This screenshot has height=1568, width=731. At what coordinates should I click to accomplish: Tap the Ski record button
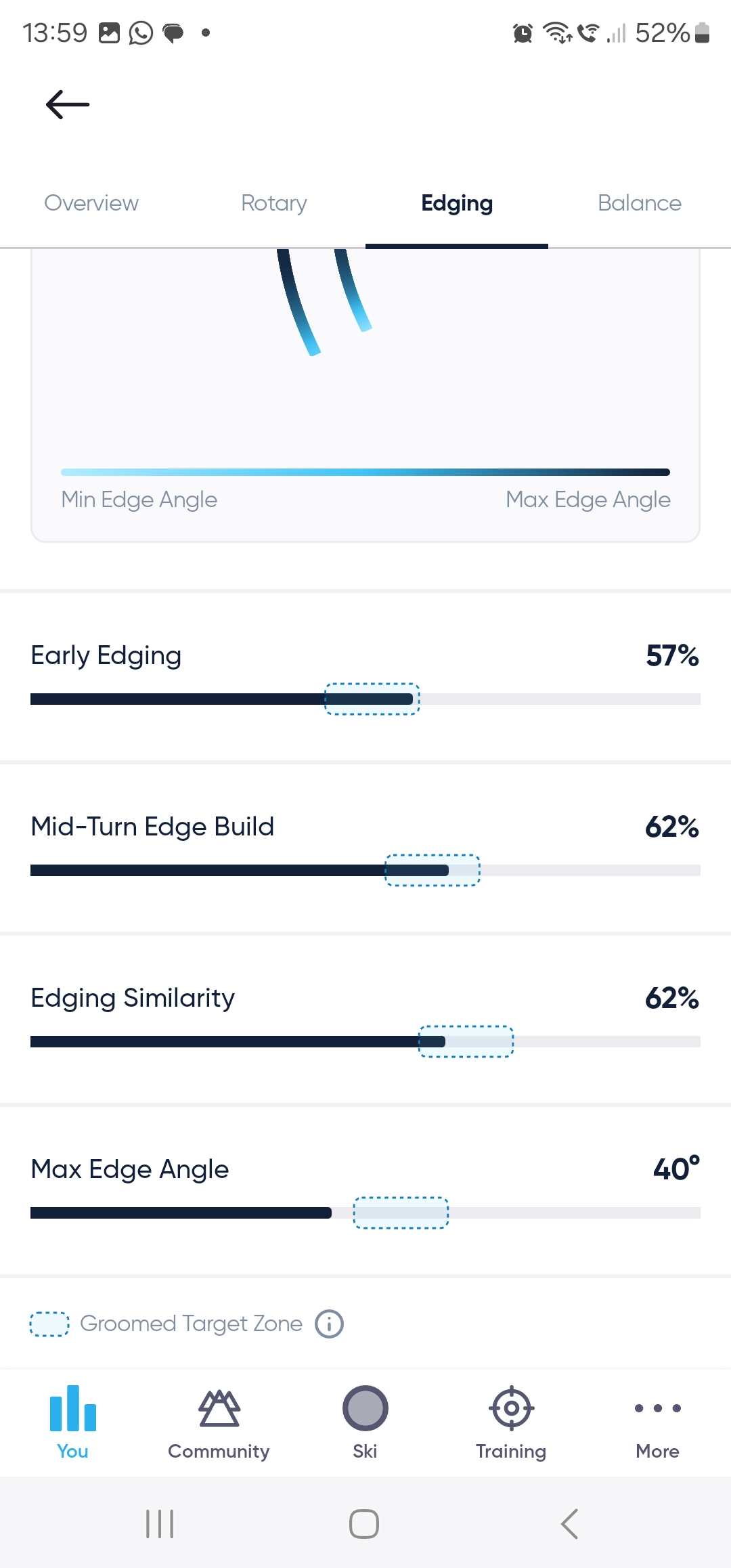point(365,1408)
